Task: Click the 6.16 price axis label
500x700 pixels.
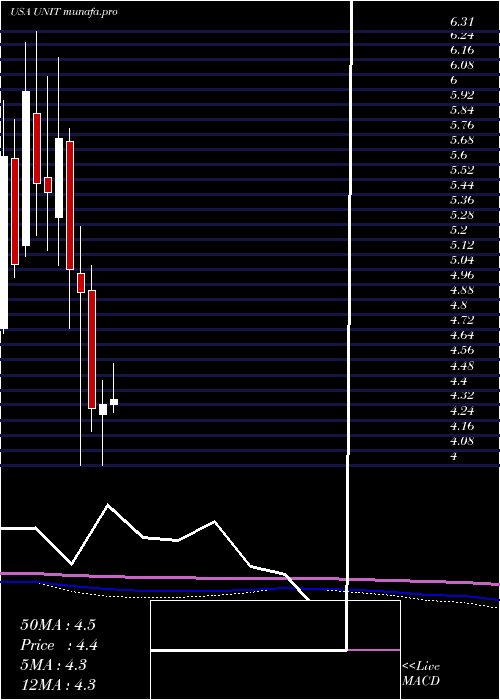Action: pos(462,50)
